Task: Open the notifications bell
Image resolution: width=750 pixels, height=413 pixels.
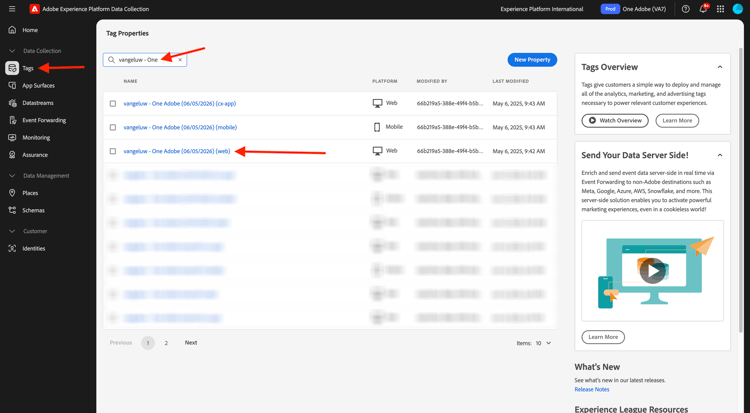Action: point(703,9)
